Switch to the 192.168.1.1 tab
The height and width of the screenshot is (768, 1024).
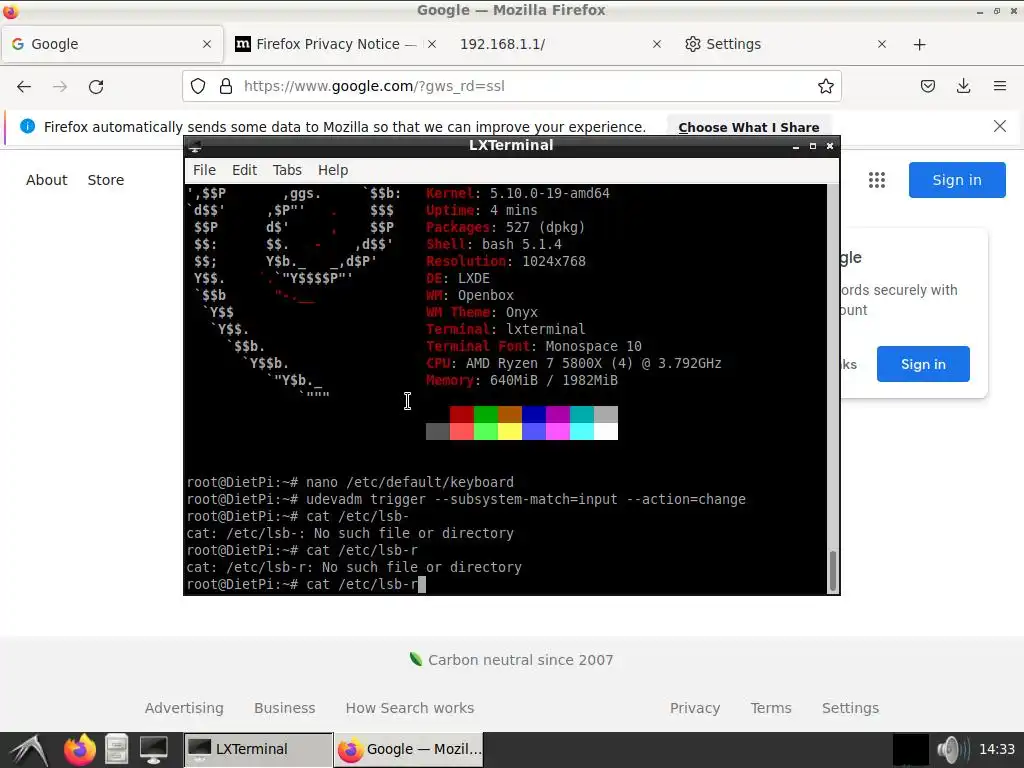click(x=560, y=44)
